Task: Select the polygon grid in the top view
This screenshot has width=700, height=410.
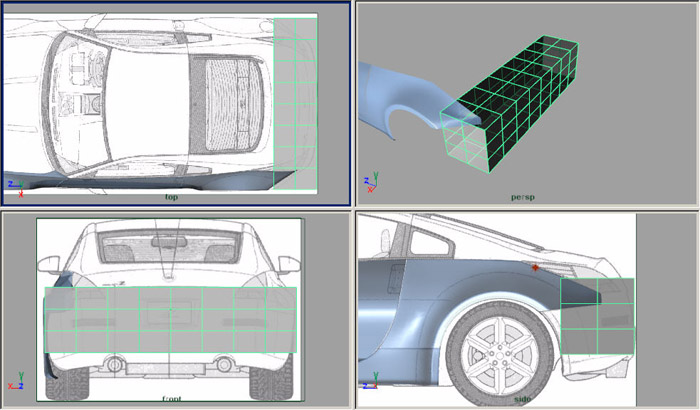Action: pos(295,100)
